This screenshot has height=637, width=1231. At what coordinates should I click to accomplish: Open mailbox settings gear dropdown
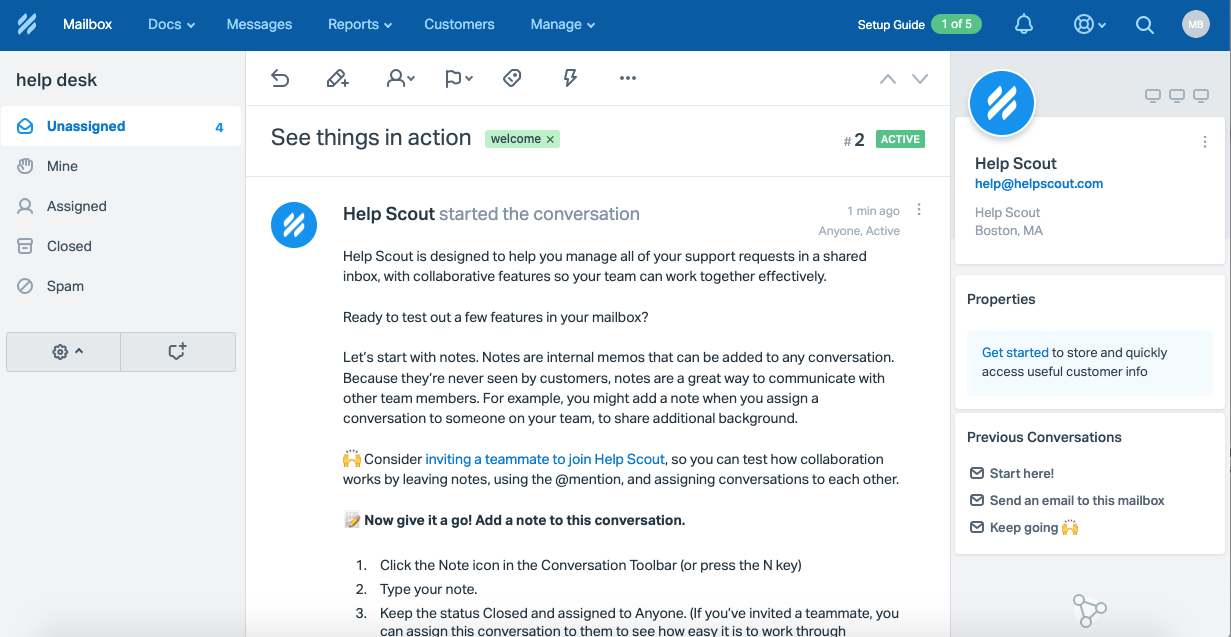[x=64, y=352]
